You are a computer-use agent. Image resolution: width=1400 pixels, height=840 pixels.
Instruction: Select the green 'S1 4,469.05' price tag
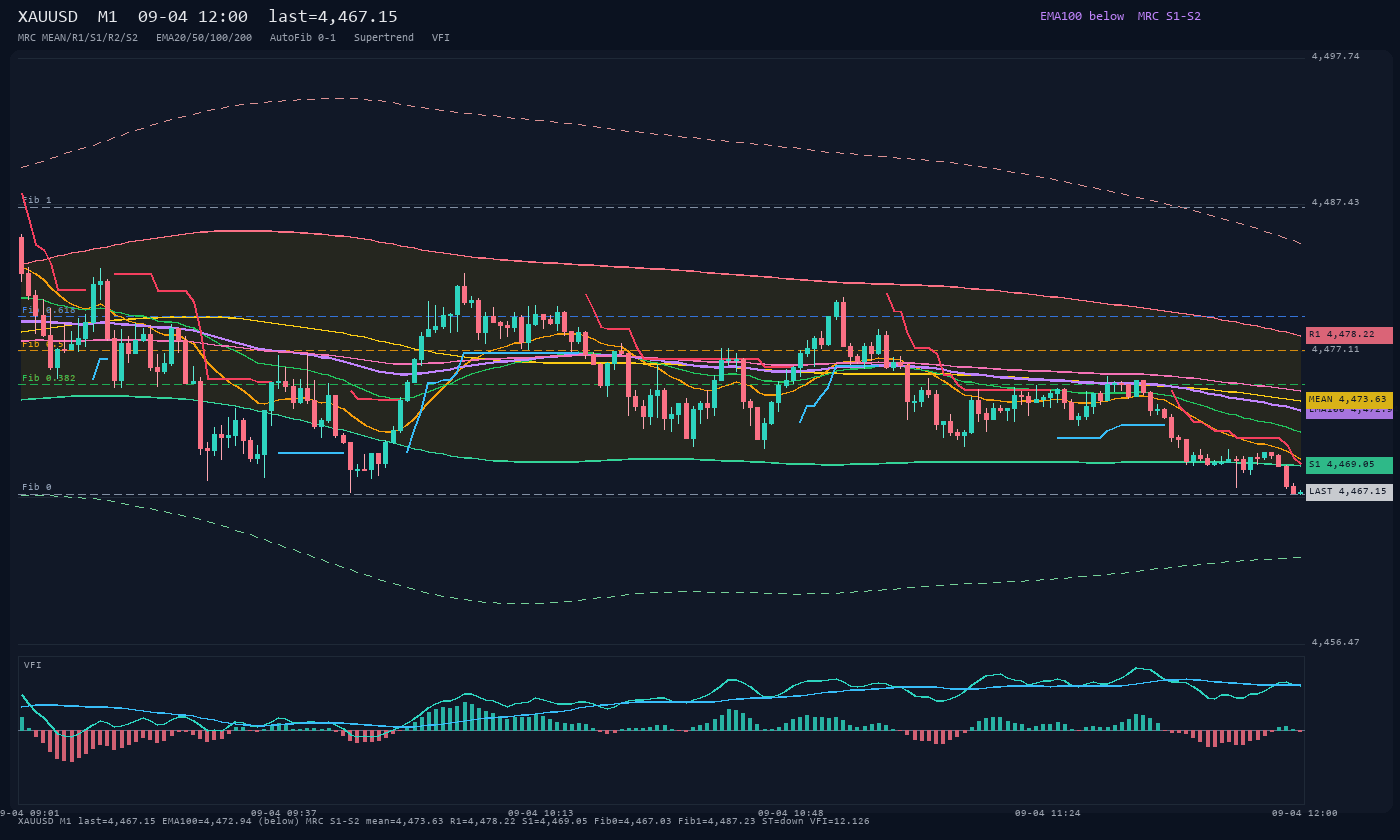click(1349, 465)
